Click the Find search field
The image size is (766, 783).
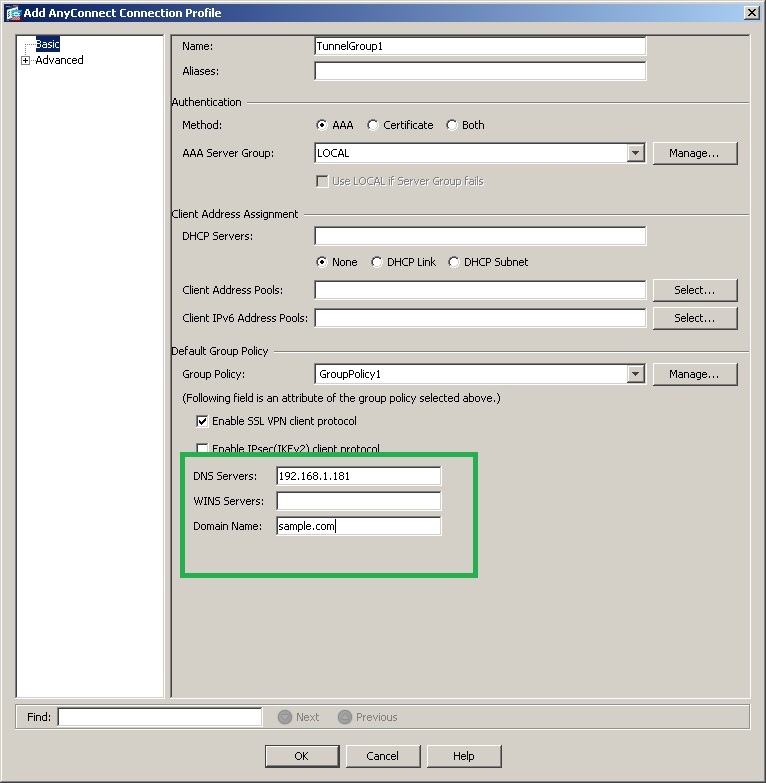point(160,717)
